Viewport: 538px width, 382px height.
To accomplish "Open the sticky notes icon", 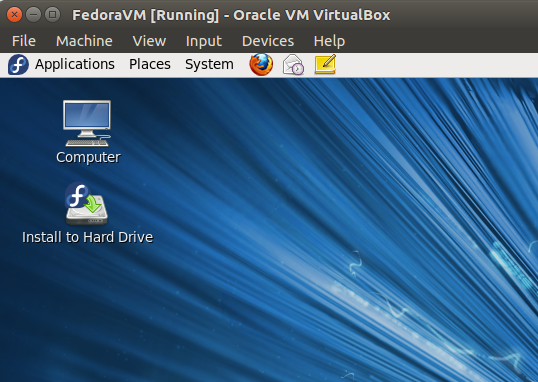I will click(x=325, y=64).
